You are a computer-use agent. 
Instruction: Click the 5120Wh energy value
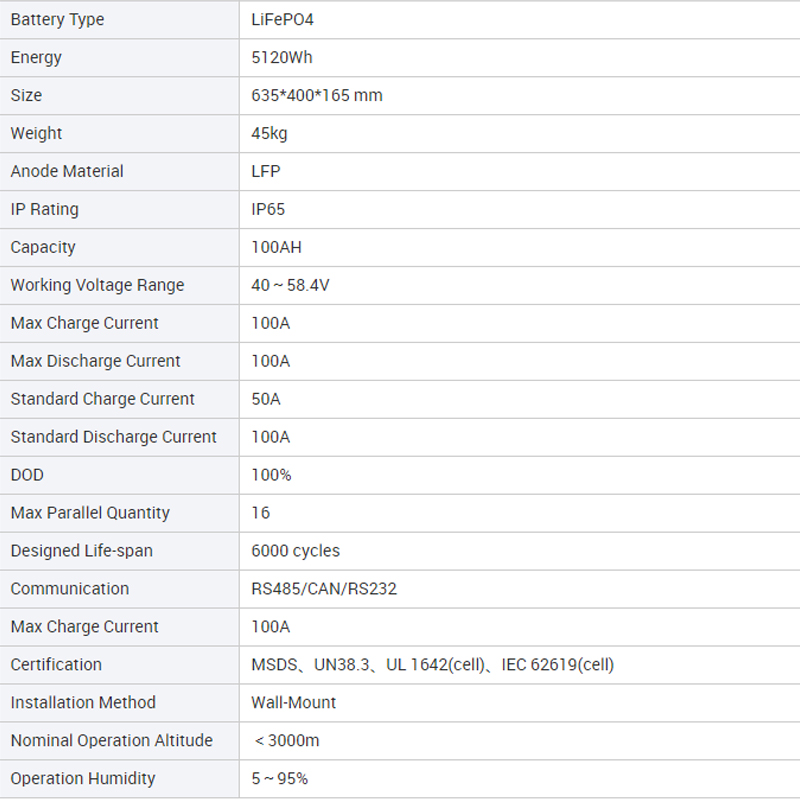click(282, 58)
